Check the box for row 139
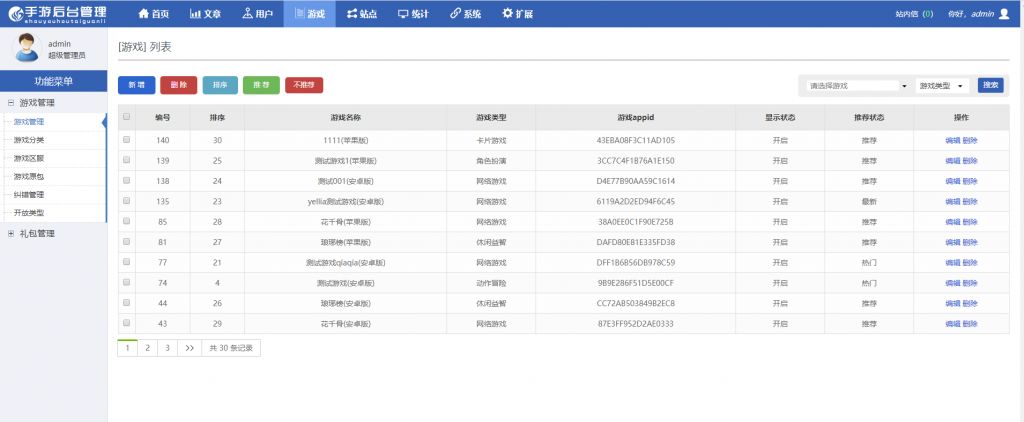The height and width of the screenshot is (422, 1024). click(127, 159)
